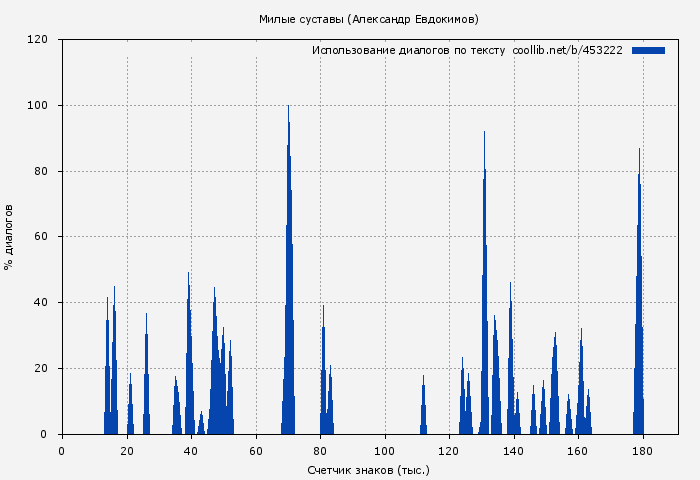The width and height of the screenshot is (700, 480).
Task: Click the legend label "Использование диалогов по тексту"
Action: [408, 50]
